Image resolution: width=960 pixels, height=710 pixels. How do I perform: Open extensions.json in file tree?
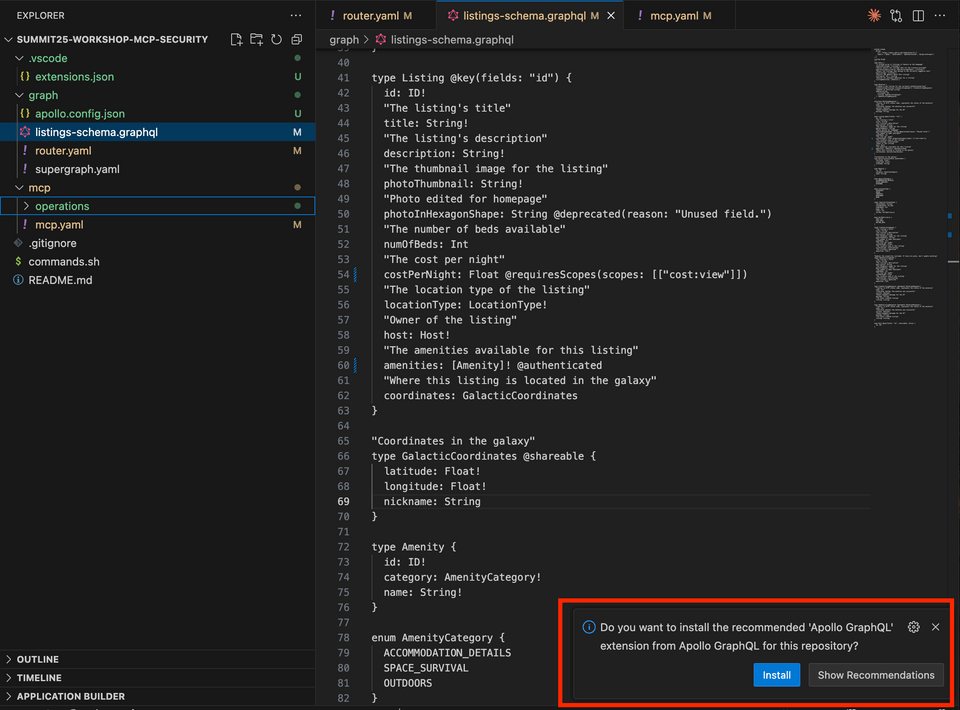point(157,77)
